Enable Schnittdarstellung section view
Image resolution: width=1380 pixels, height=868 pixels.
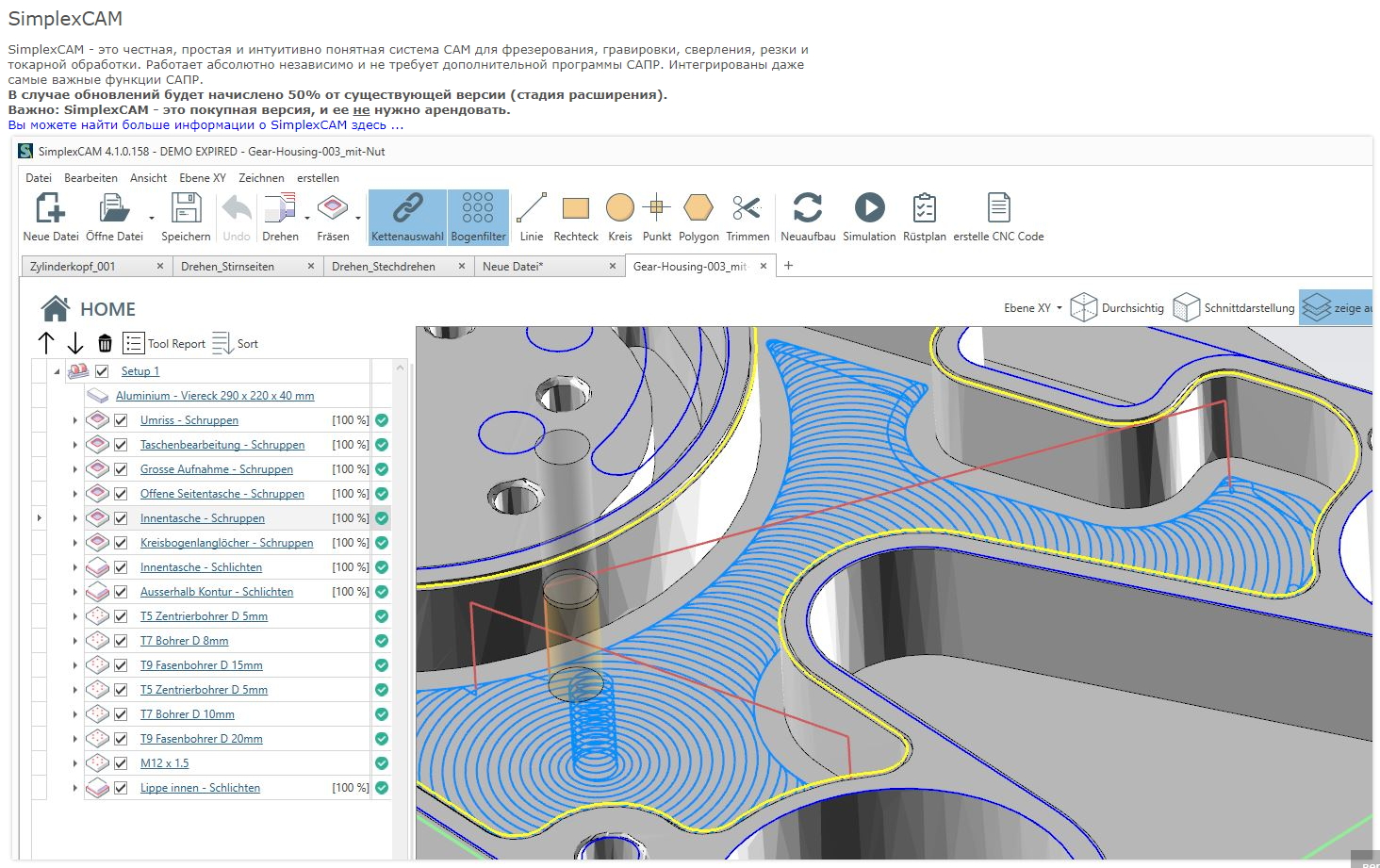click(1234, 307)
